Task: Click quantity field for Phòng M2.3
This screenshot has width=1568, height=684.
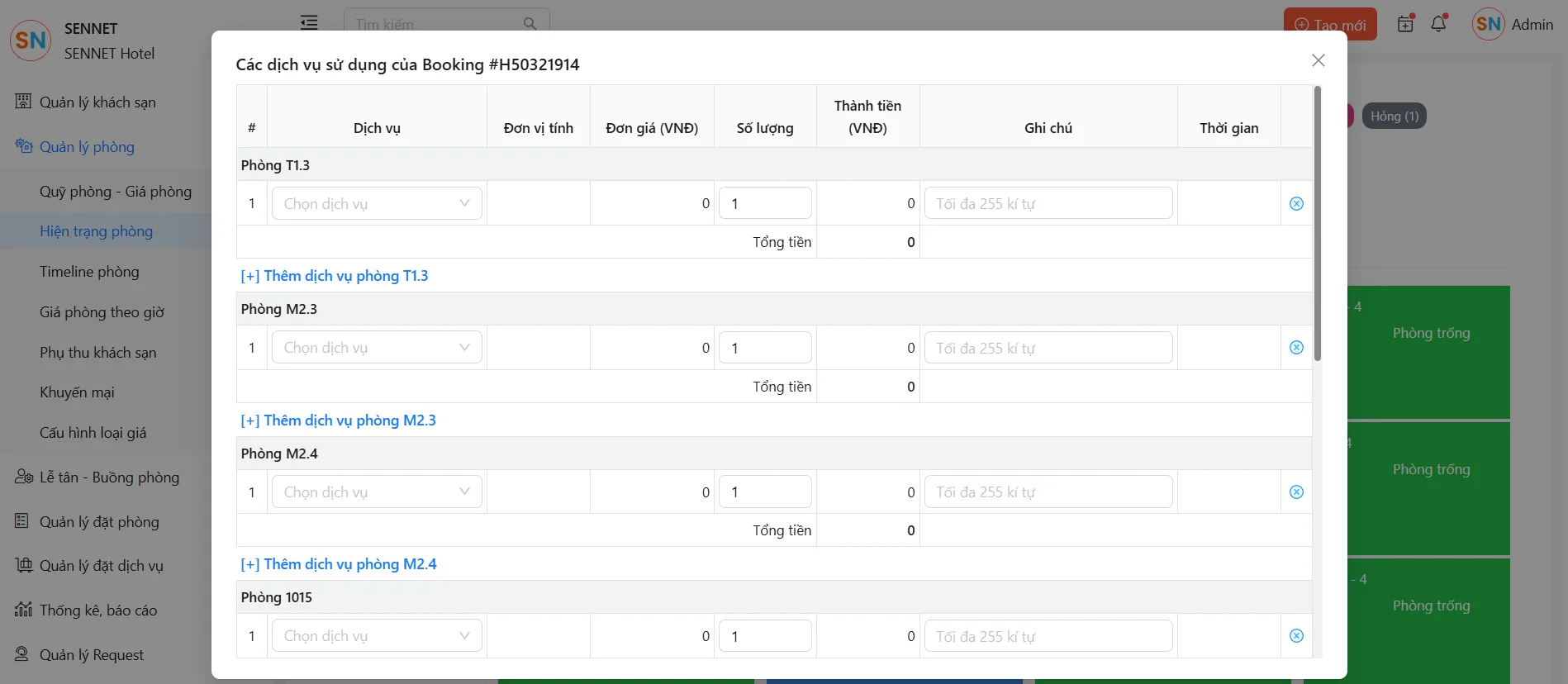Action: 765,348
